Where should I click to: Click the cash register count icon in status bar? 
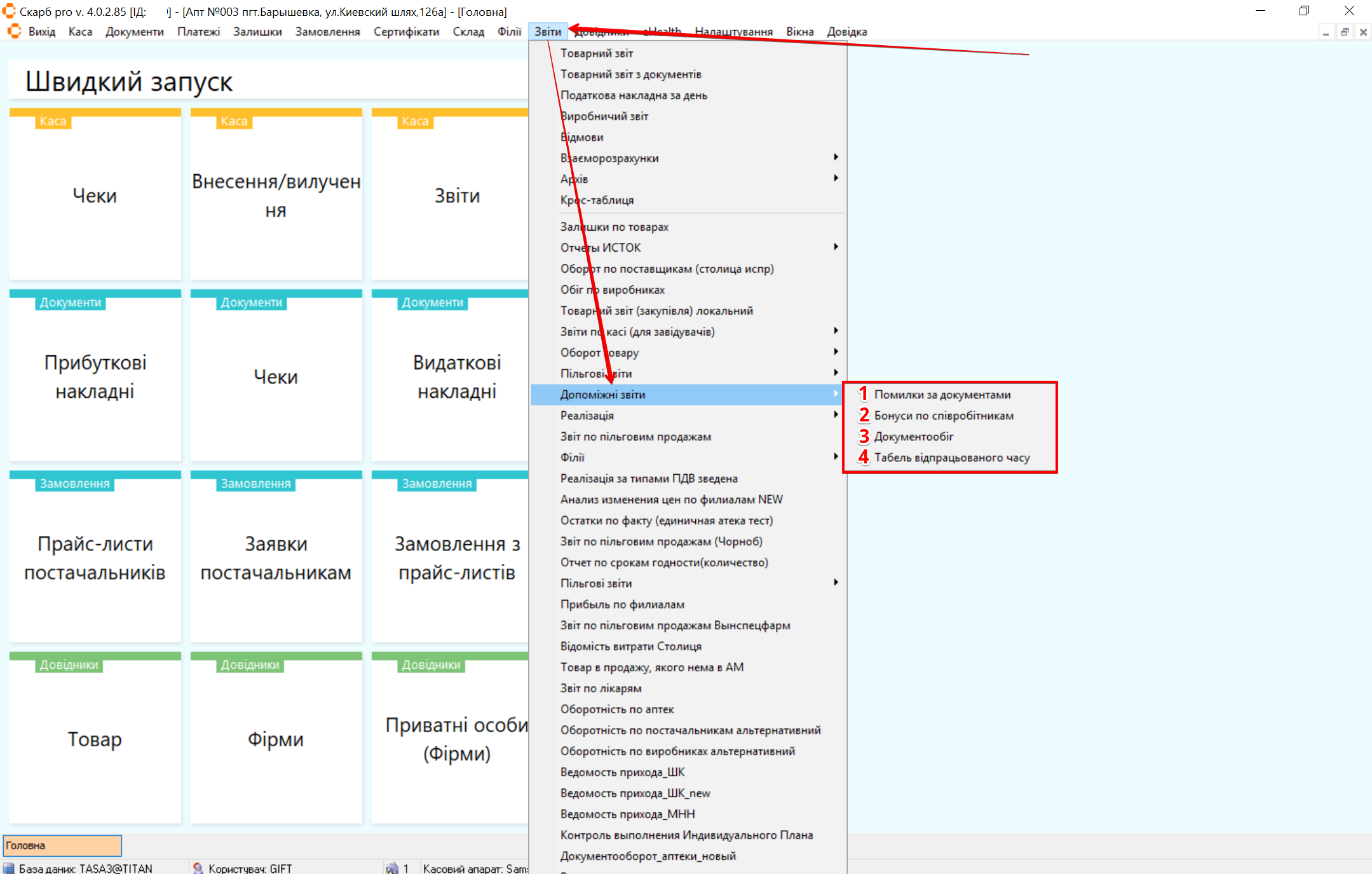[392, 868]
